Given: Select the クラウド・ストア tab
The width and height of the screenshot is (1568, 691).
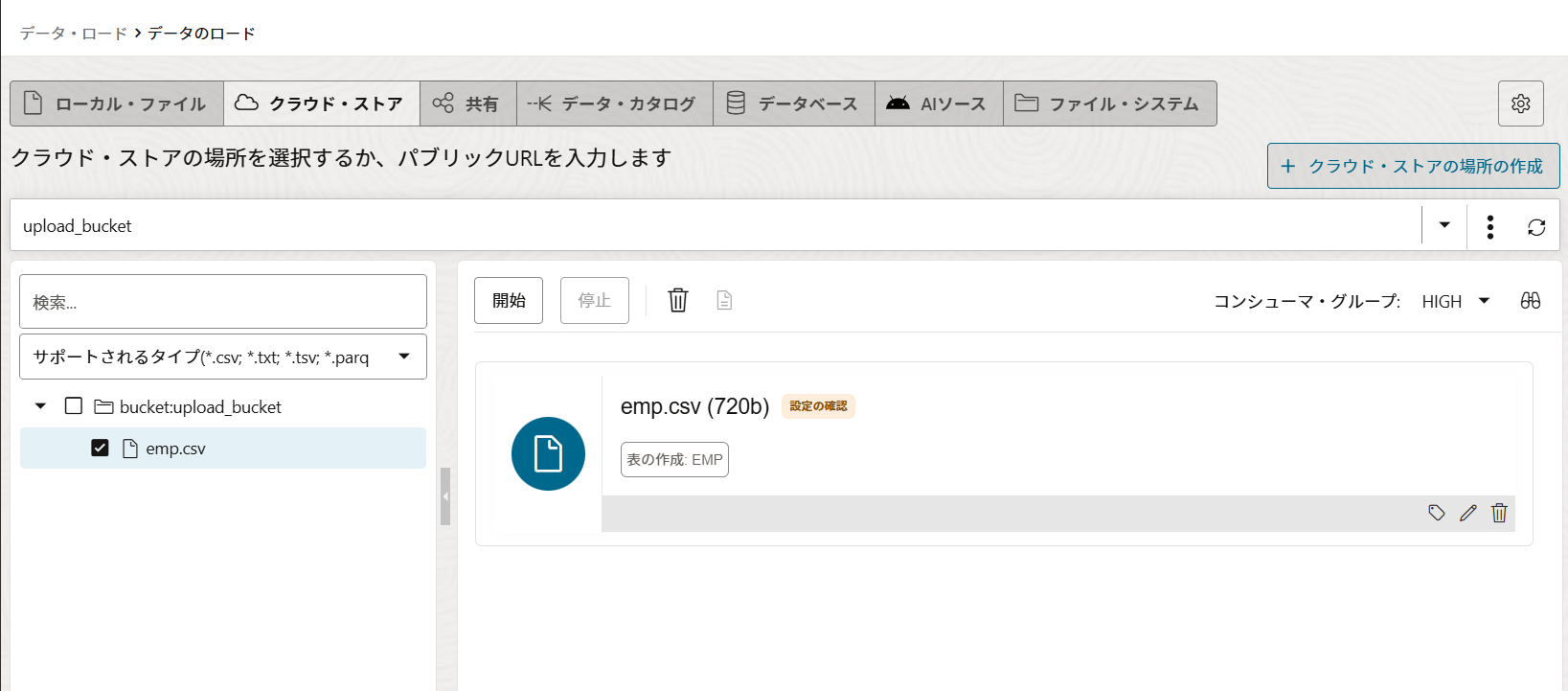Looking at the screenshot, I should coord(322,104).
